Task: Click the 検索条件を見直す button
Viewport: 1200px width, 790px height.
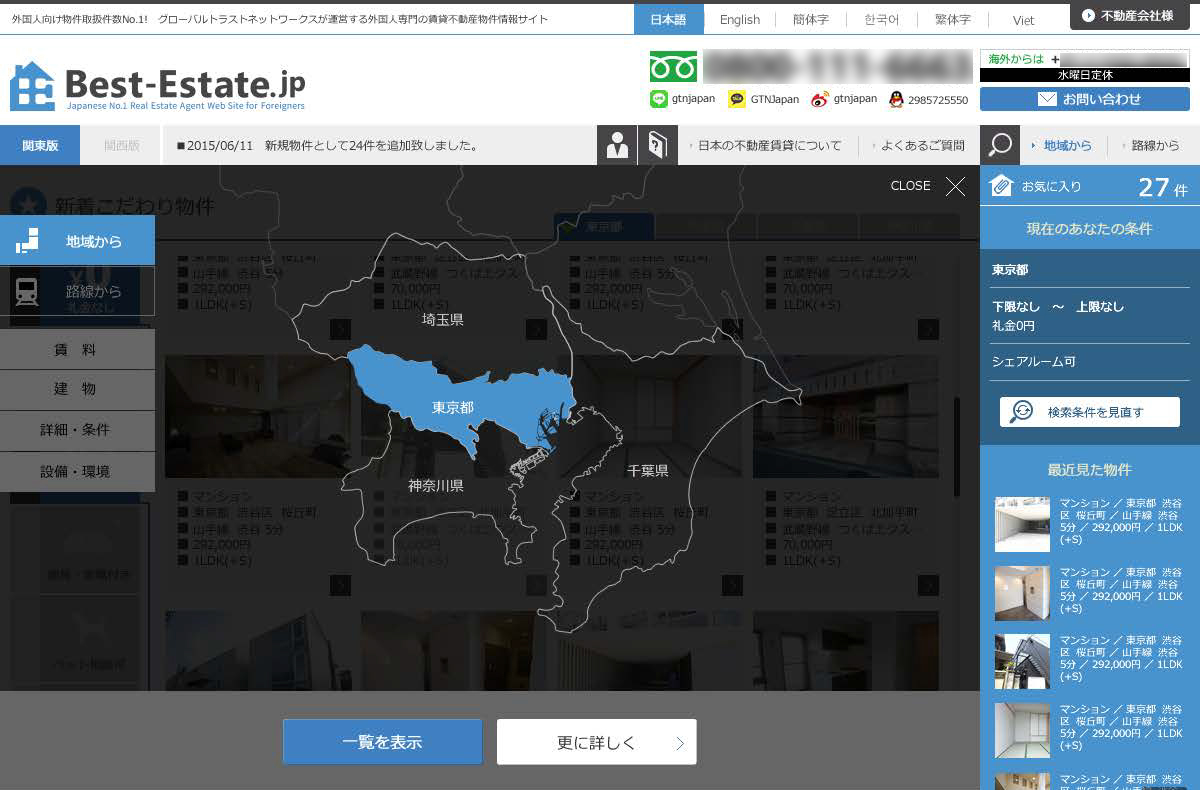Action: tap(1089, 412)
